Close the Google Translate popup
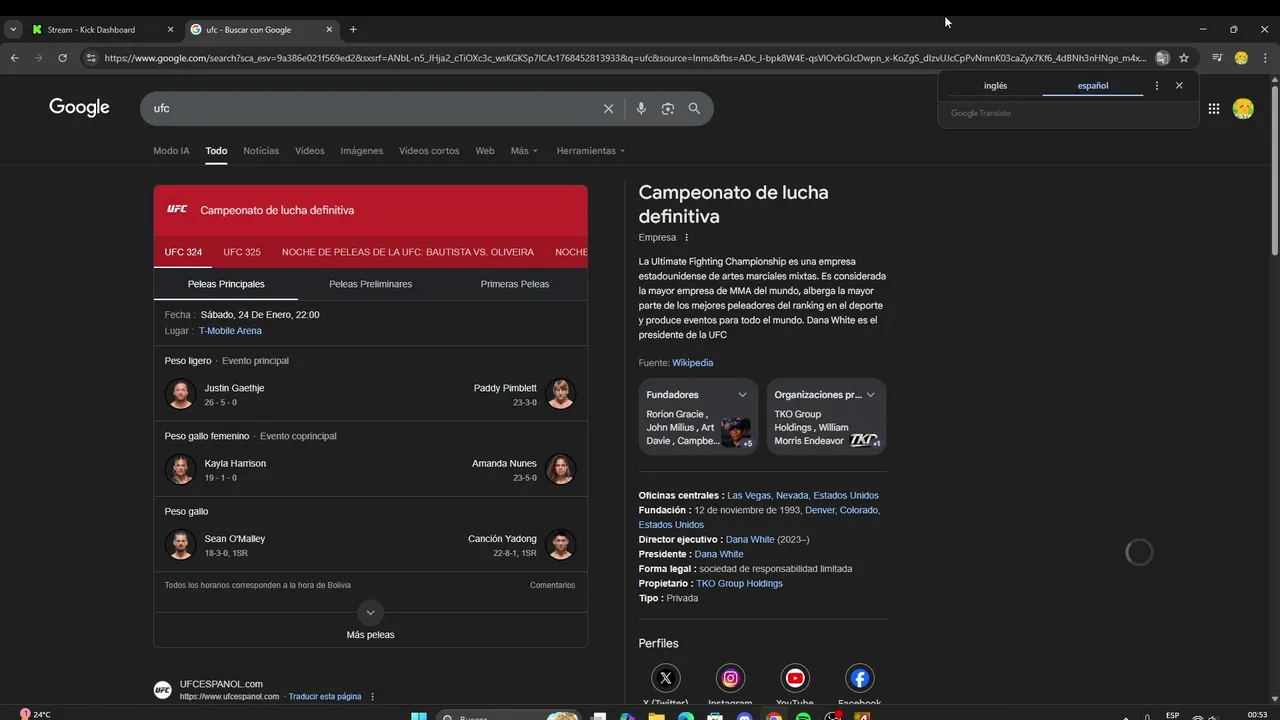This screenshot has width=1280, height=720. pyautogui.click(x=1179, y=86)
